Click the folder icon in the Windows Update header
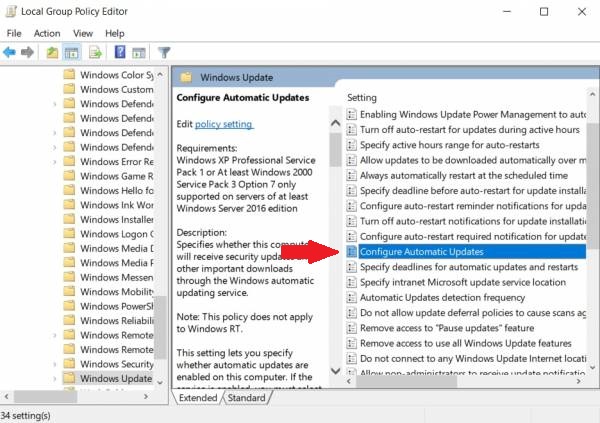Screen dimensions: 600x423 186,77
